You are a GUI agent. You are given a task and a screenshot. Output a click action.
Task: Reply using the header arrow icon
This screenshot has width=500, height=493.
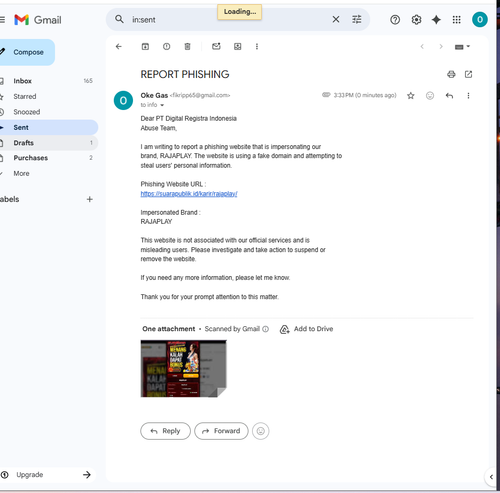[x=449, y=96]
